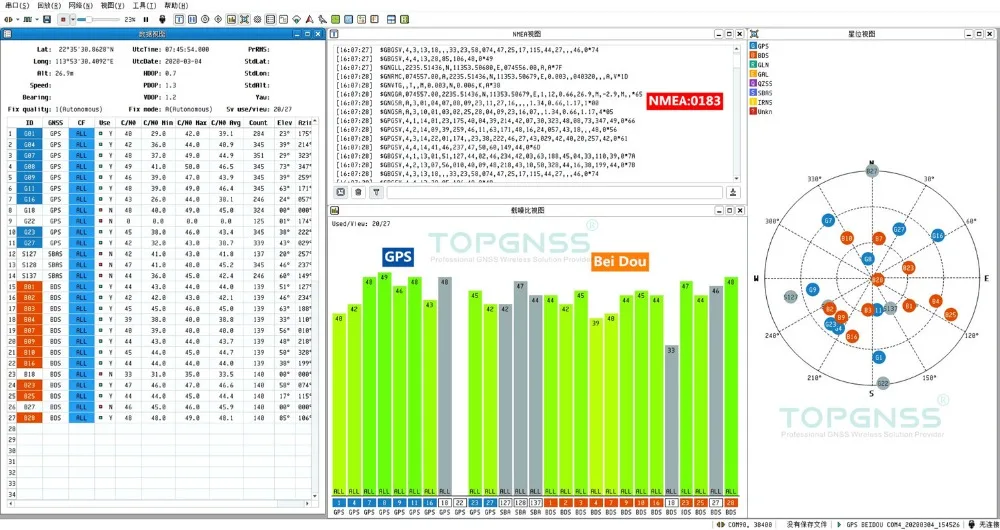The height and width of the screenshot is (530, 1000).
Task: Adjust the playback speed slider in toolbar
Action: click(x=99, y=19)
